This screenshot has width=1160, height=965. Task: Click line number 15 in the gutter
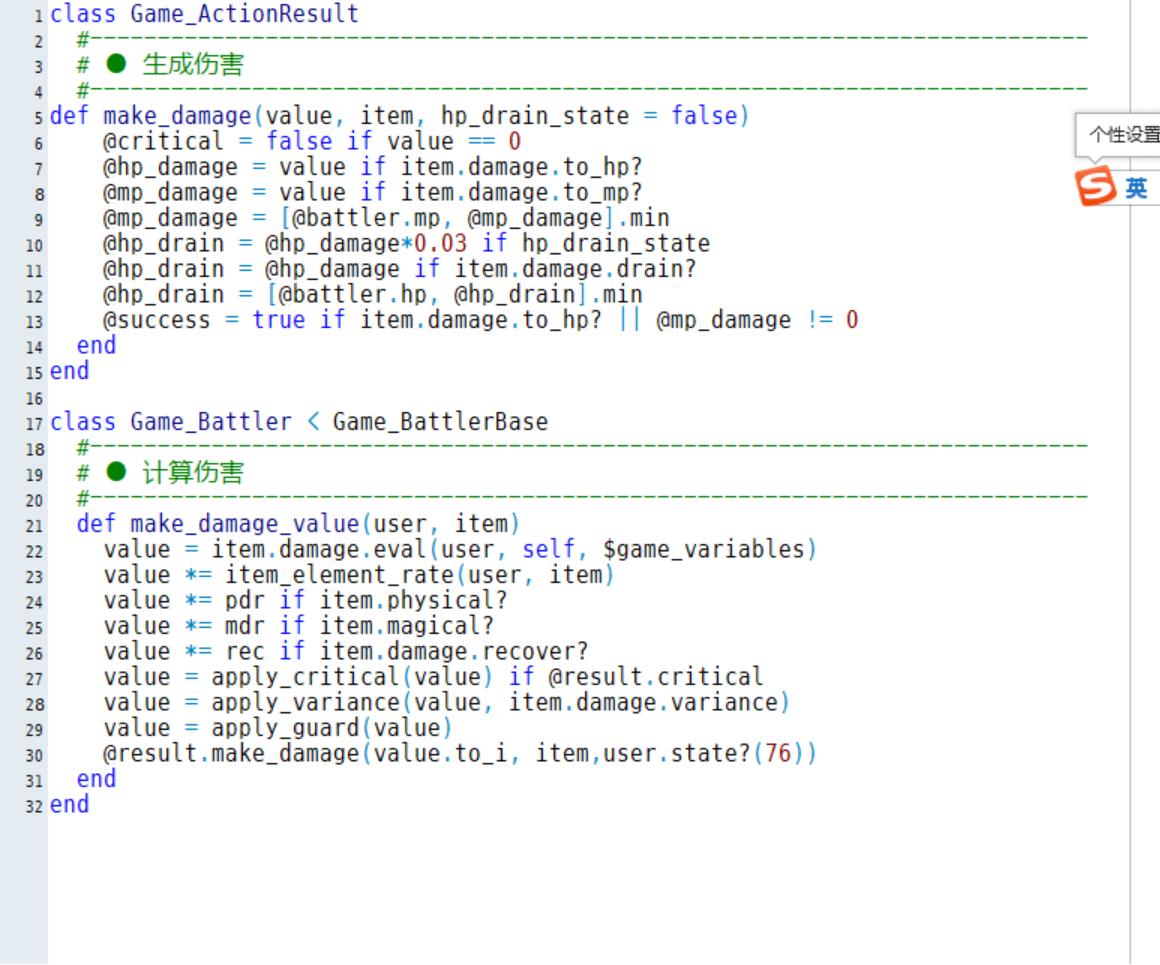click(x=35, y=373)
